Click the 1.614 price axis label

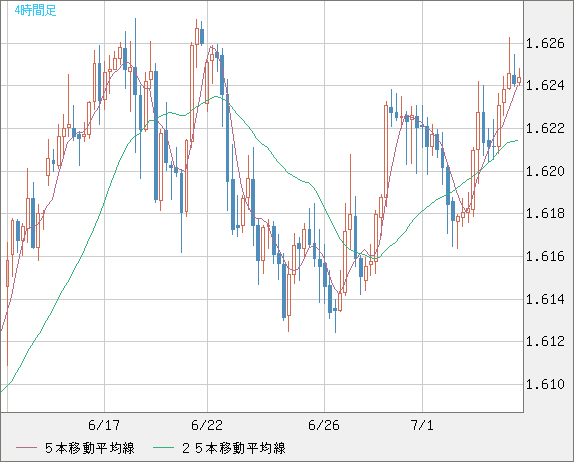click(545, 299)
